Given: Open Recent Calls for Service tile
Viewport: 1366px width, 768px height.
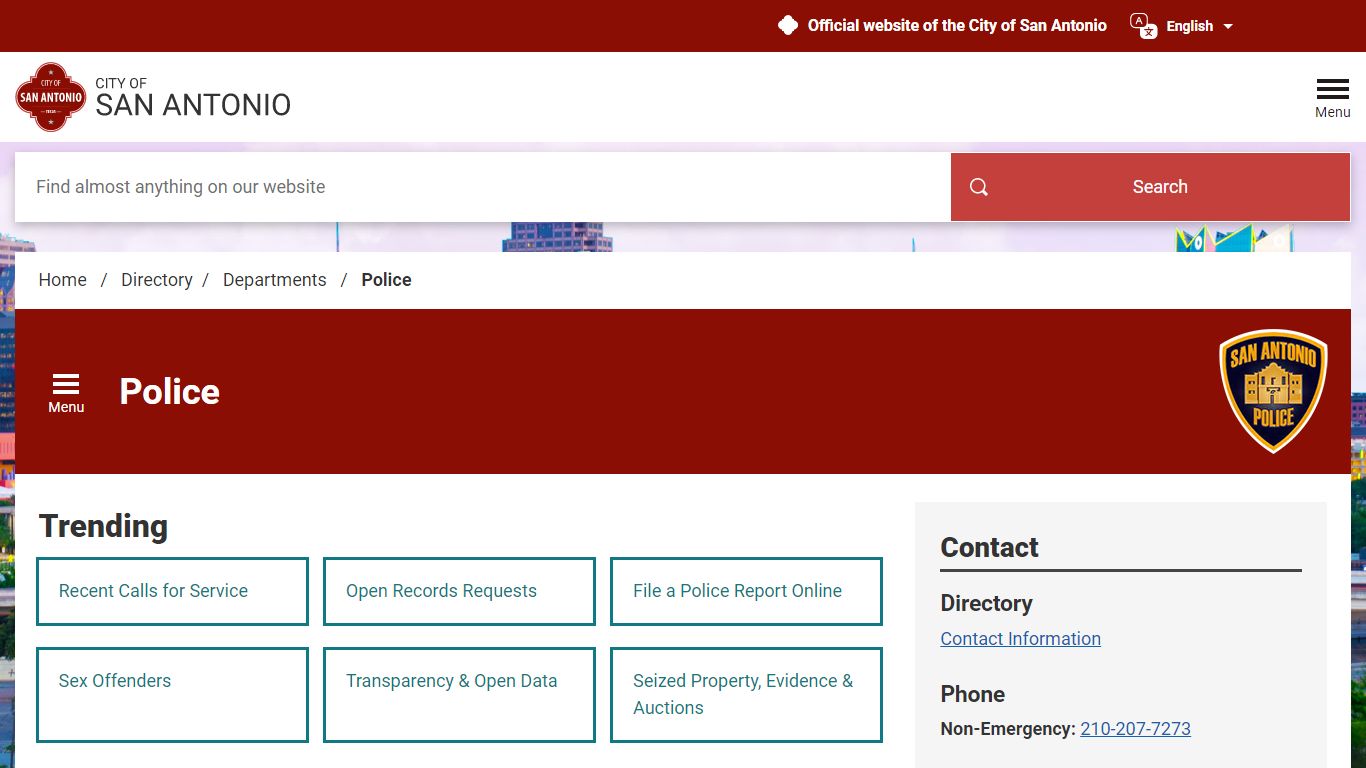Looking at the screenshot, I should click(172, 591).
